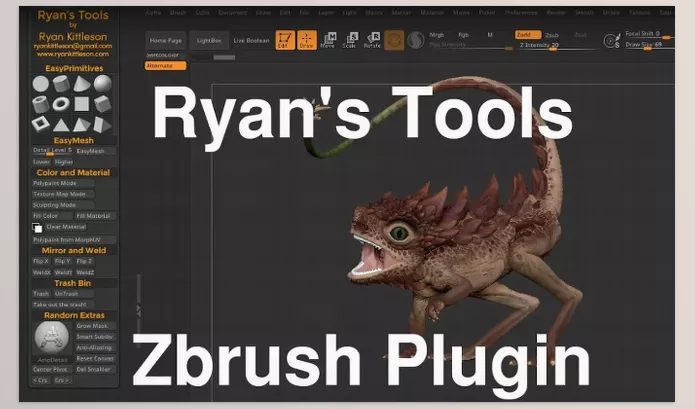The image size is (695, 409).
Task: Click the Trash button
Action: (x=41, y=294)
